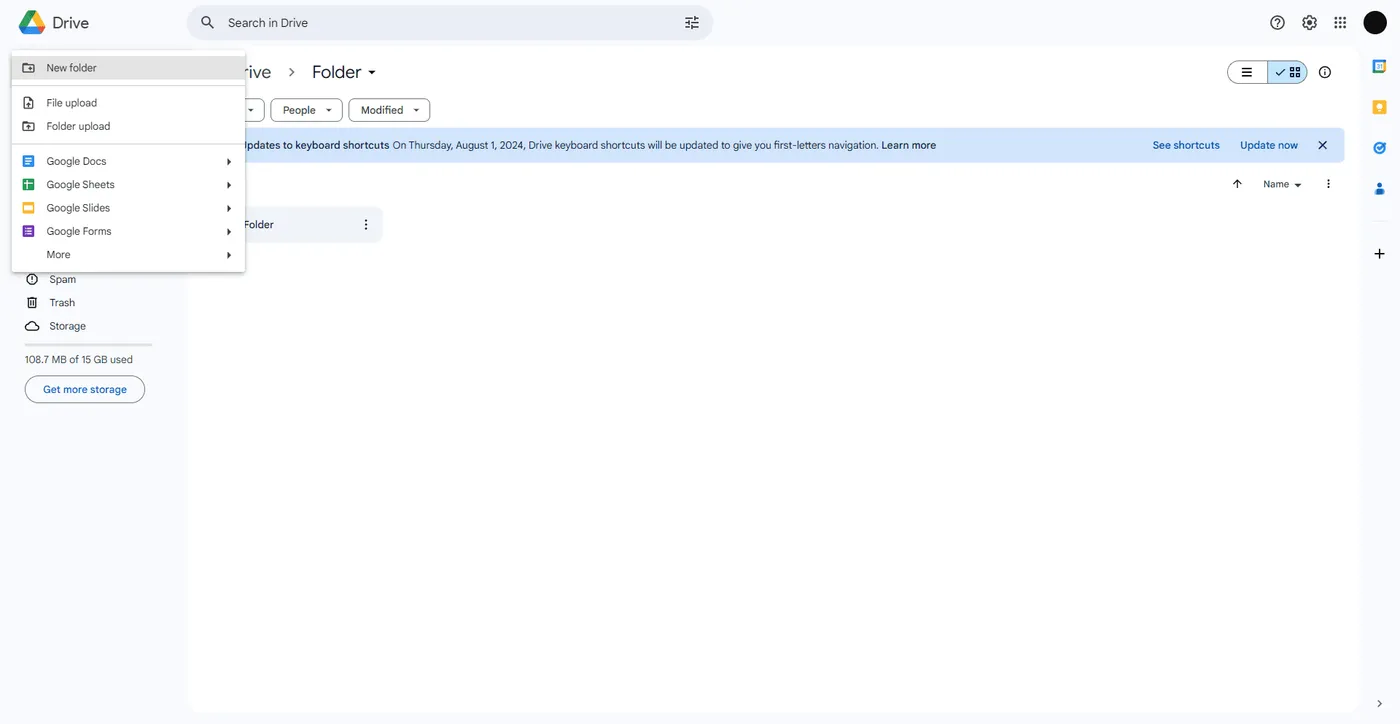The width and height of the screenshot is (1400, 724).
Task: Switch to list layout view
Action: coord(1247,72)
